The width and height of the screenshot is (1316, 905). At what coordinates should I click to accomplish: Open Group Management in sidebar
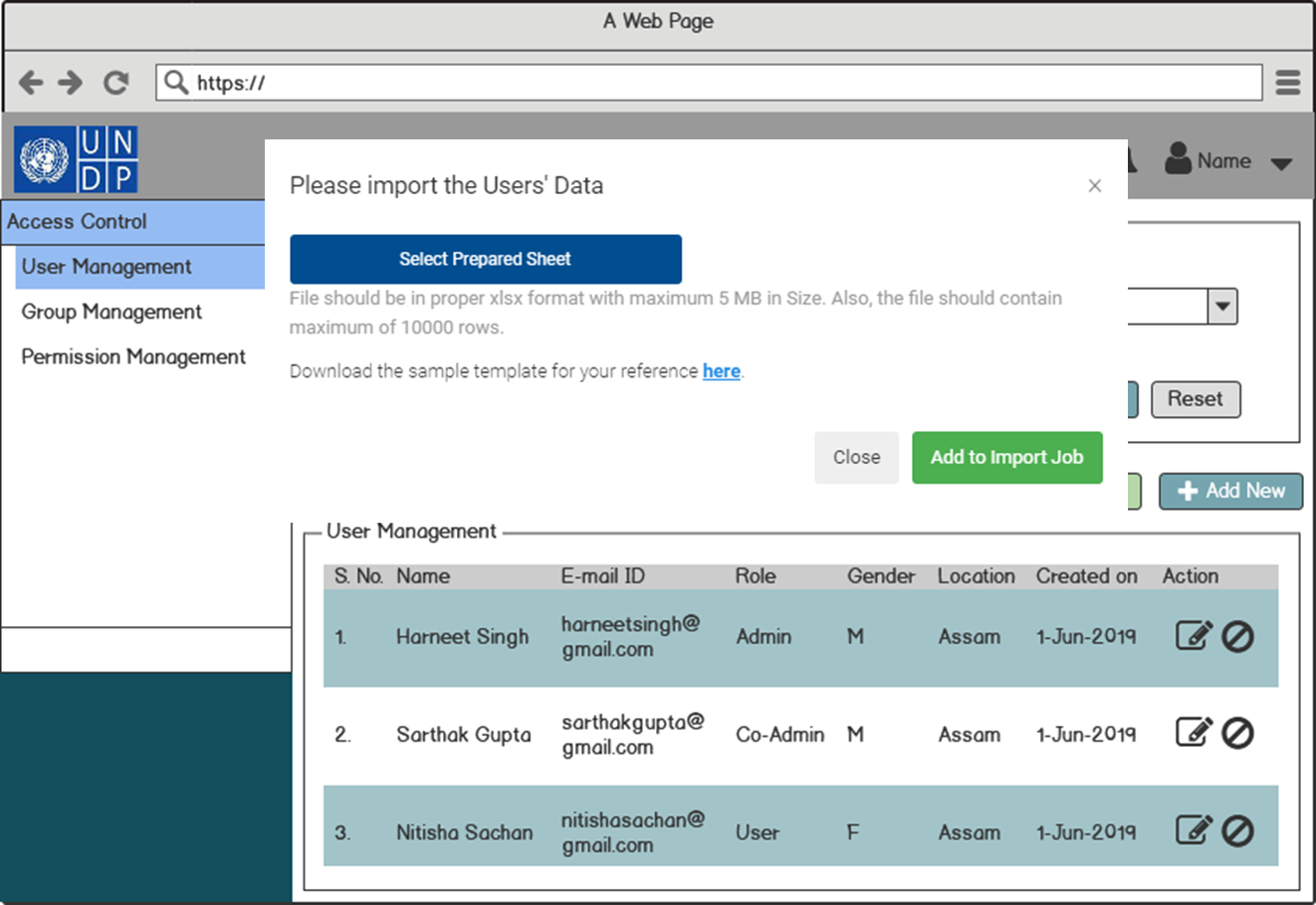coord(111,312)
